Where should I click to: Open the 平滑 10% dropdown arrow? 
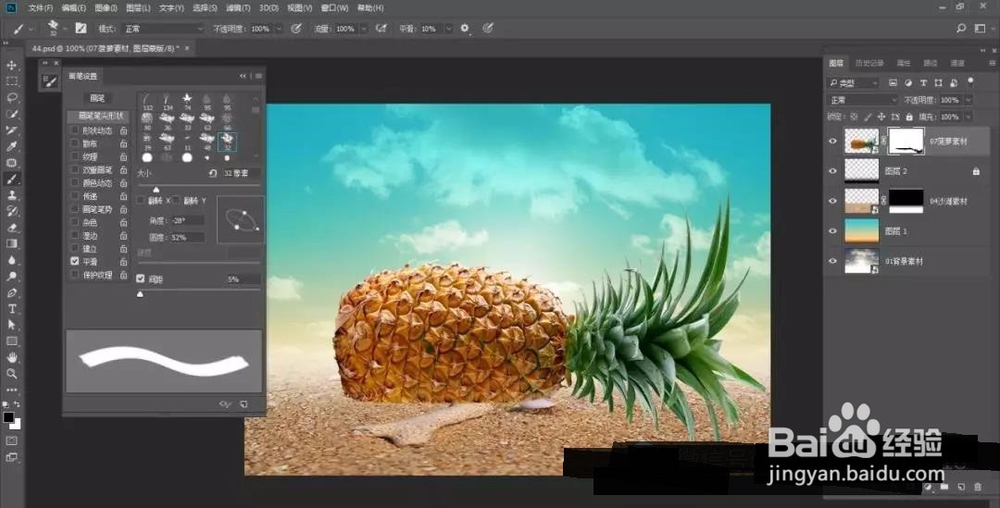tap(448, 29)
